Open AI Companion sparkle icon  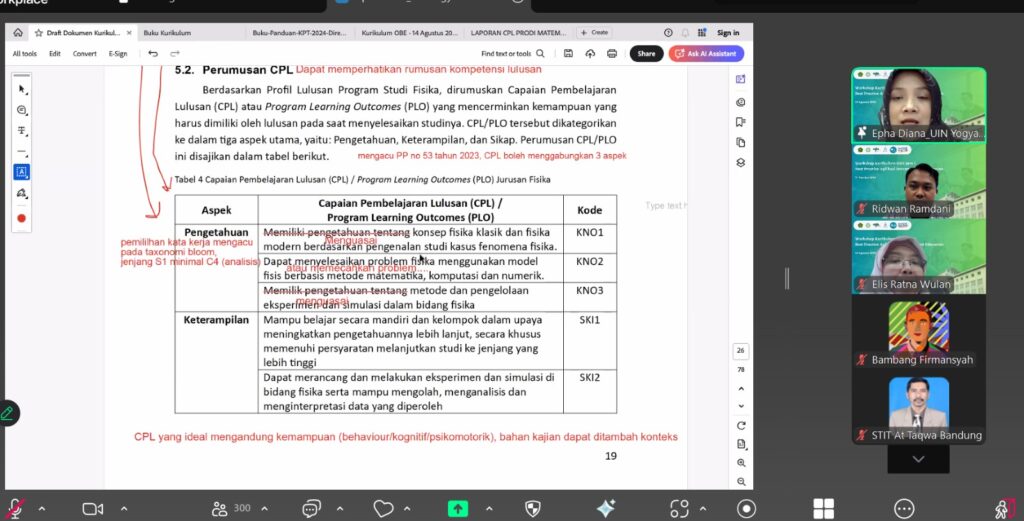pos(605,508)
